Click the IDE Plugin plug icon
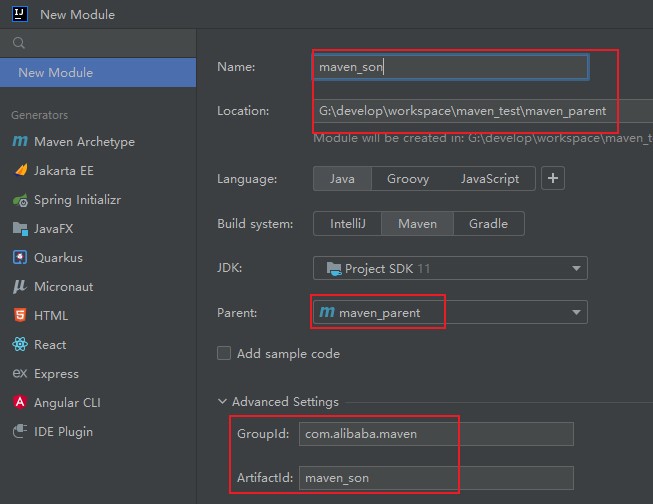This screenshot has width=653, height=504. [20, 432]
